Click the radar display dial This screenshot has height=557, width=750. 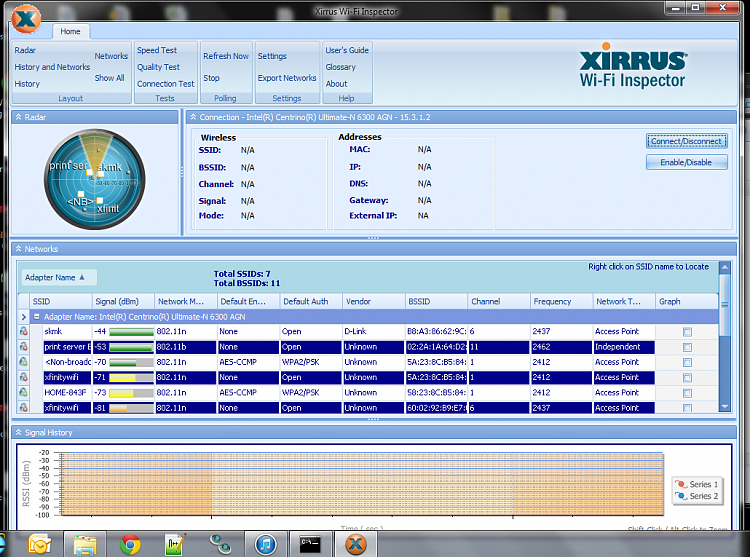pyautogui.click(x=95, y=179)
